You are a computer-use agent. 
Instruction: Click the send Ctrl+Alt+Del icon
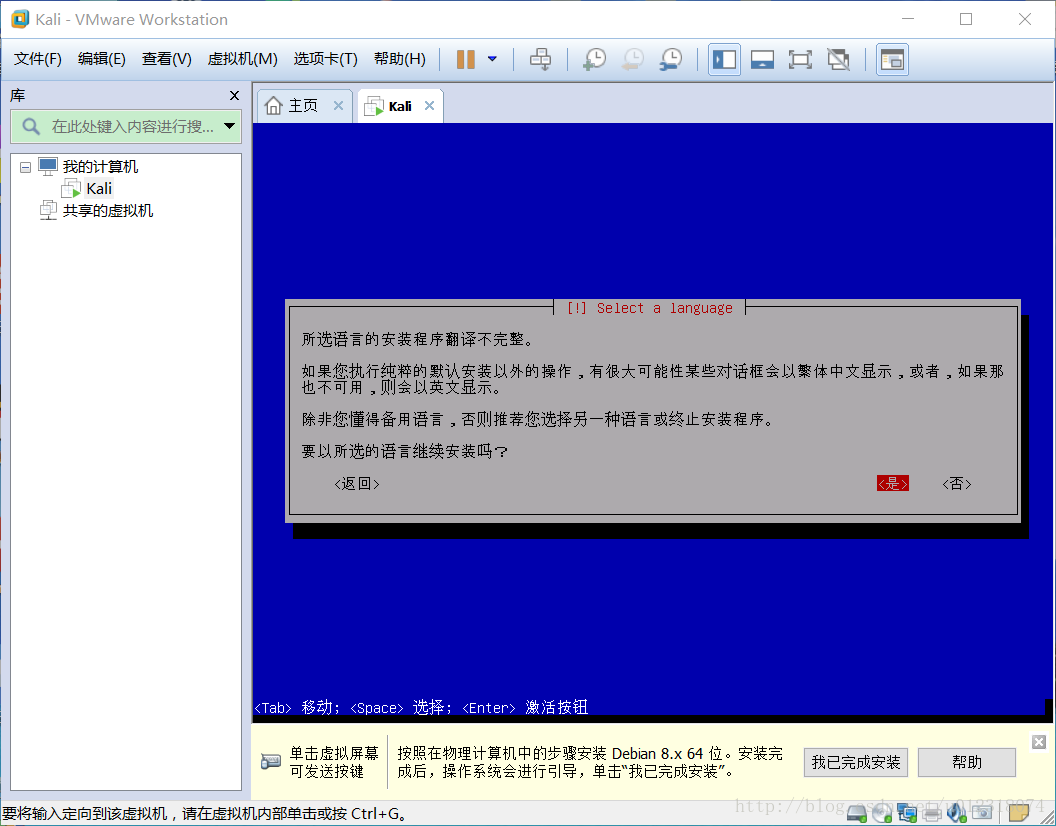coord(540,59)
